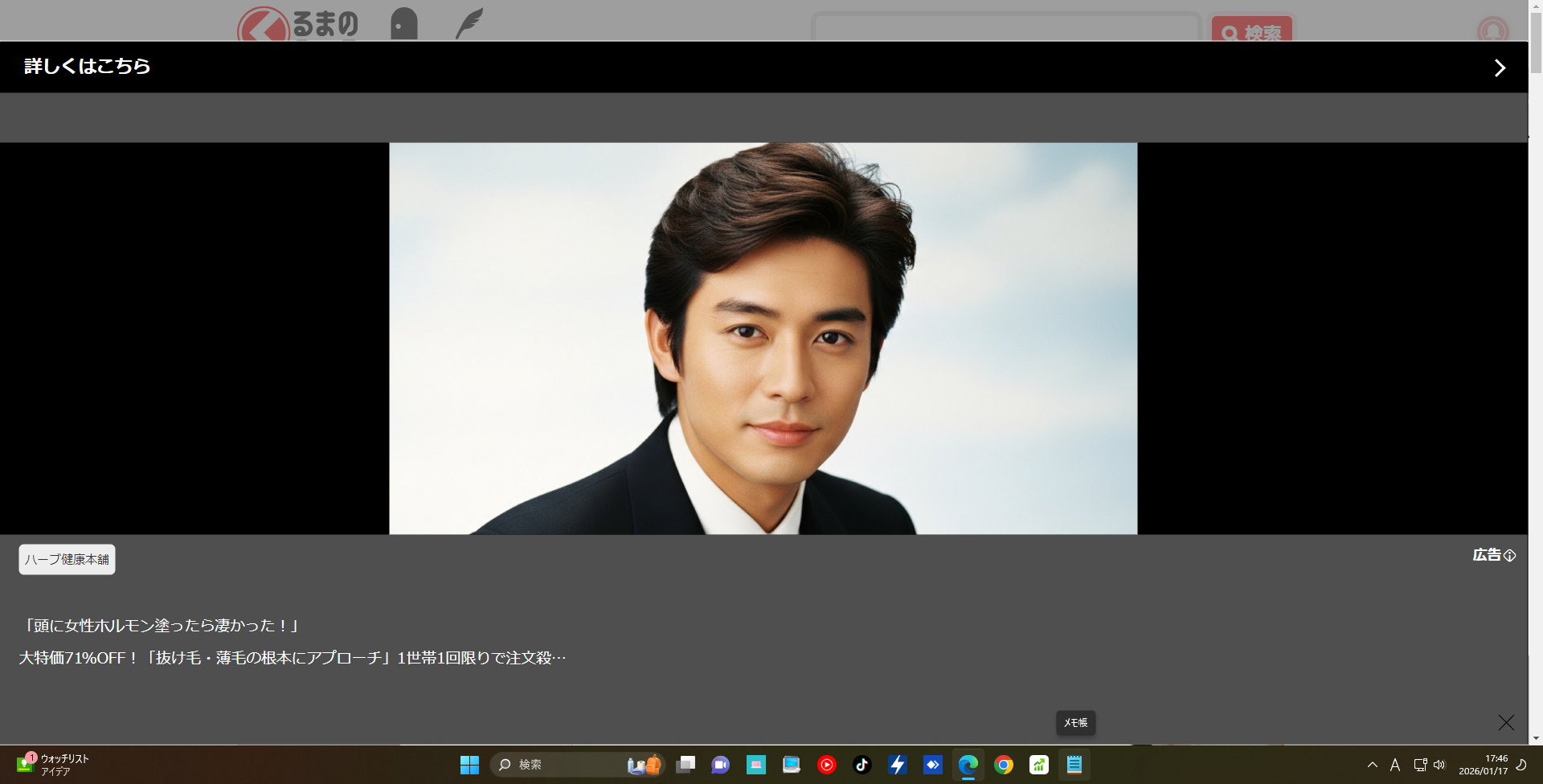Image resolution: width=1543 pixels, height=784 pixels.
Task: Open Task View from the taskbar
Action: [686, 765]
